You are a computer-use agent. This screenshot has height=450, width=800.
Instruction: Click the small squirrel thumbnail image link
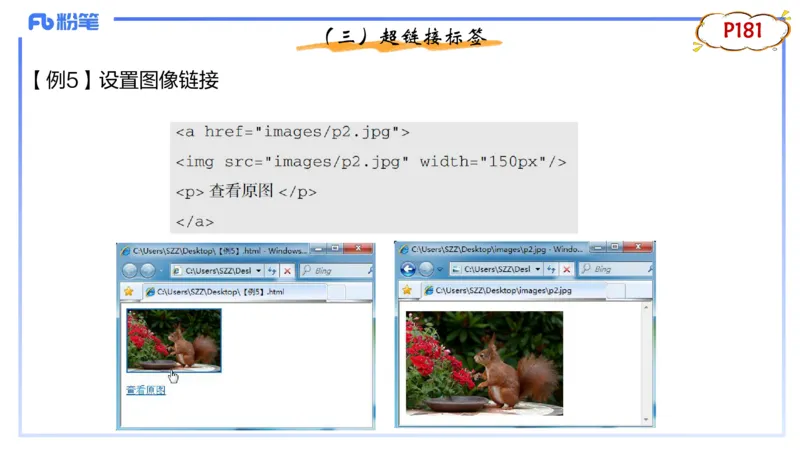pyautogui.click(x=173, y=340)
